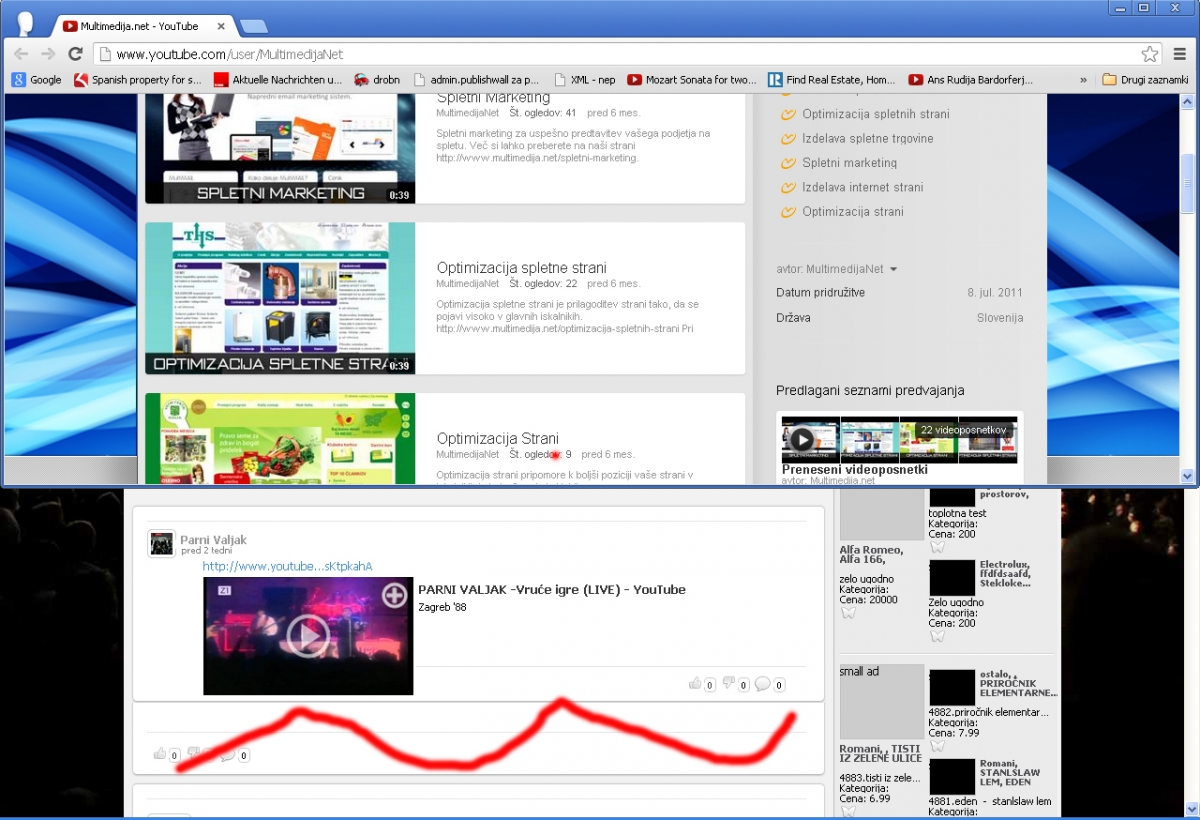Viewport: 1200px width, 820px height.
Task: Expand the 'avtor: MultimedijaNet' dropdown
Action: 893,269
